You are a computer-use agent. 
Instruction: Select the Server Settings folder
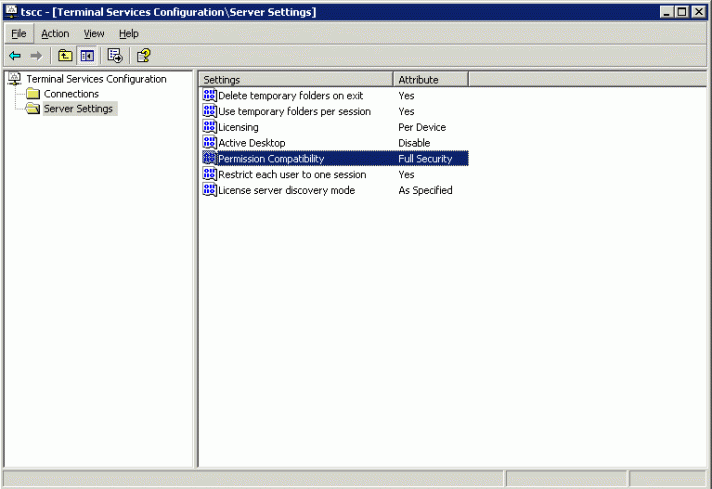pyautogui.click(x=78, y=109)
